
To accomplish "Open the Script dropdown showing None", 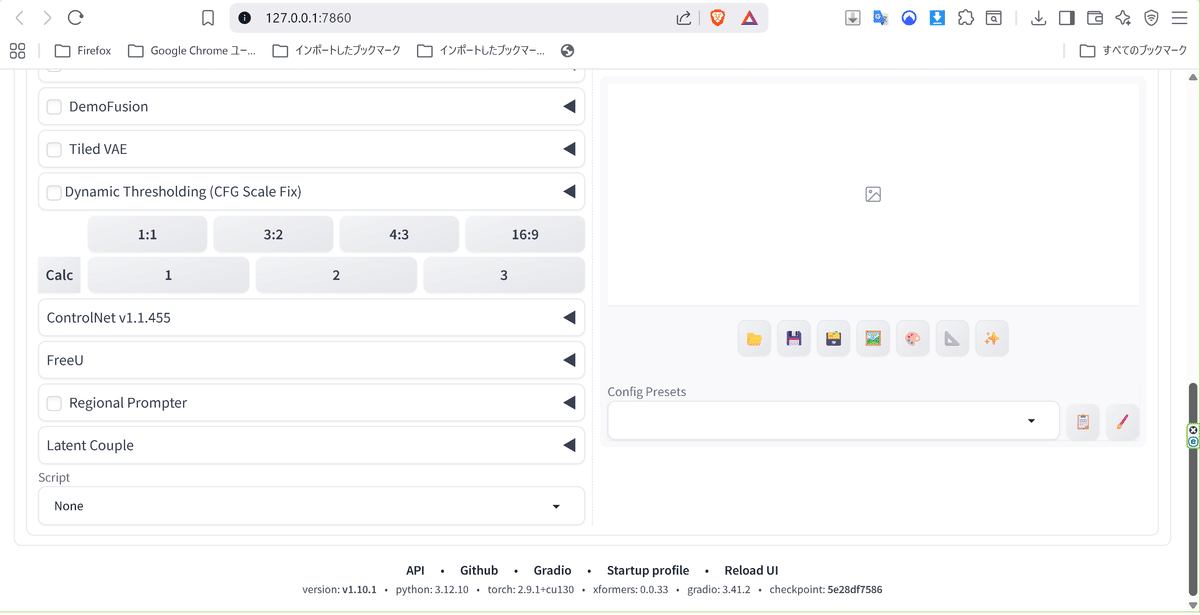I will click(311, 506).
